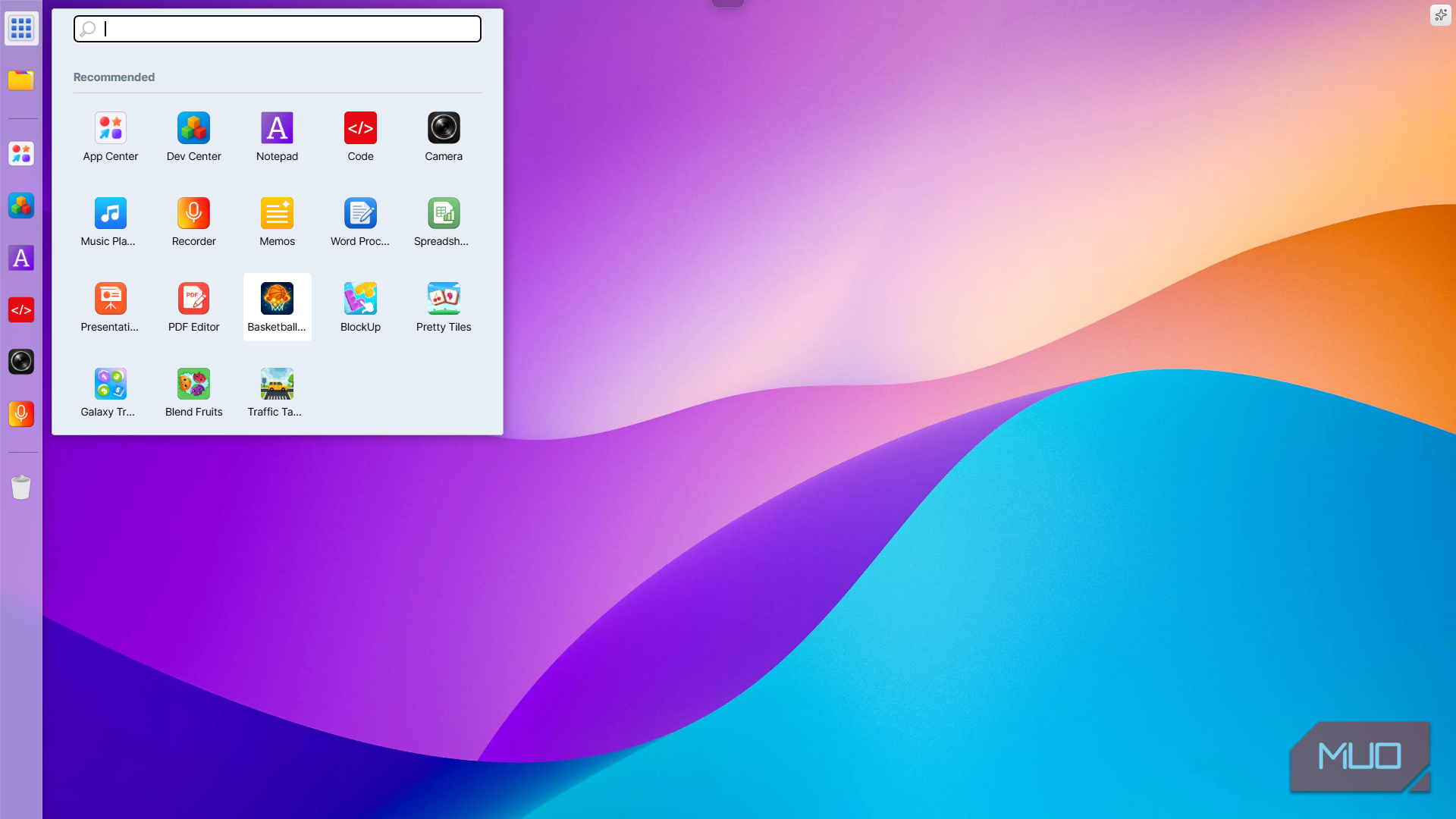The width and height of the screenshot is (1456, 819).
Task: Click the handle tab at top center
Action: 728,3
